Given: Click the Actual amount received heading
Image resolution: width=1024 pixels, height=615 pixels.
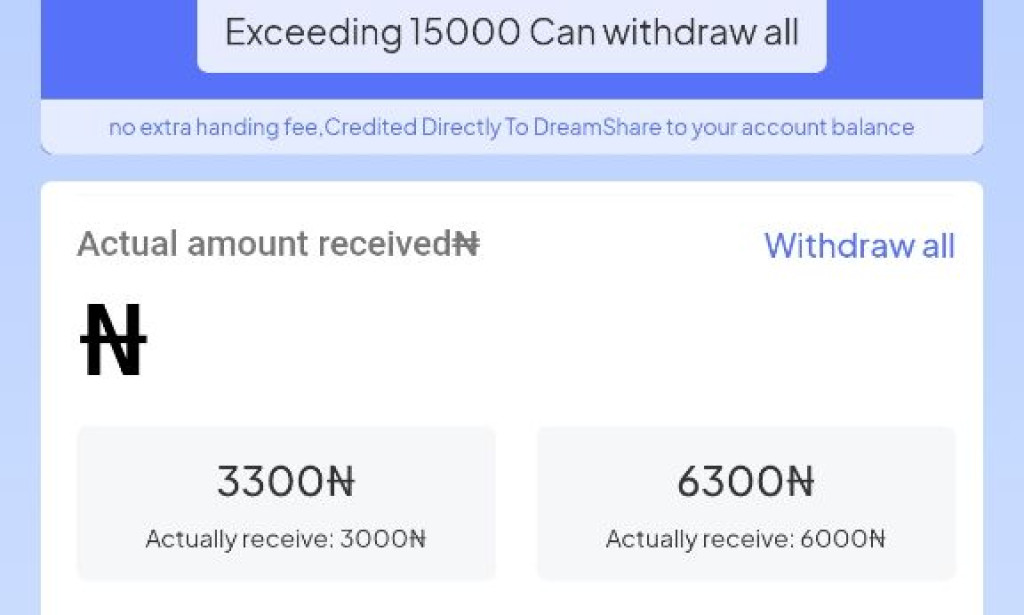Looking at the screenshot, I should 265,244.
